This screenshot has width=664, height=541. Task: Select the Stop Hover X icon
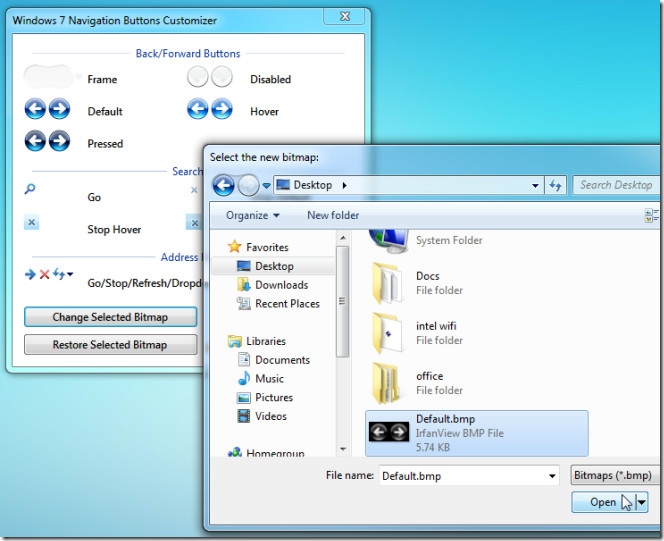[x=31, y=222]
